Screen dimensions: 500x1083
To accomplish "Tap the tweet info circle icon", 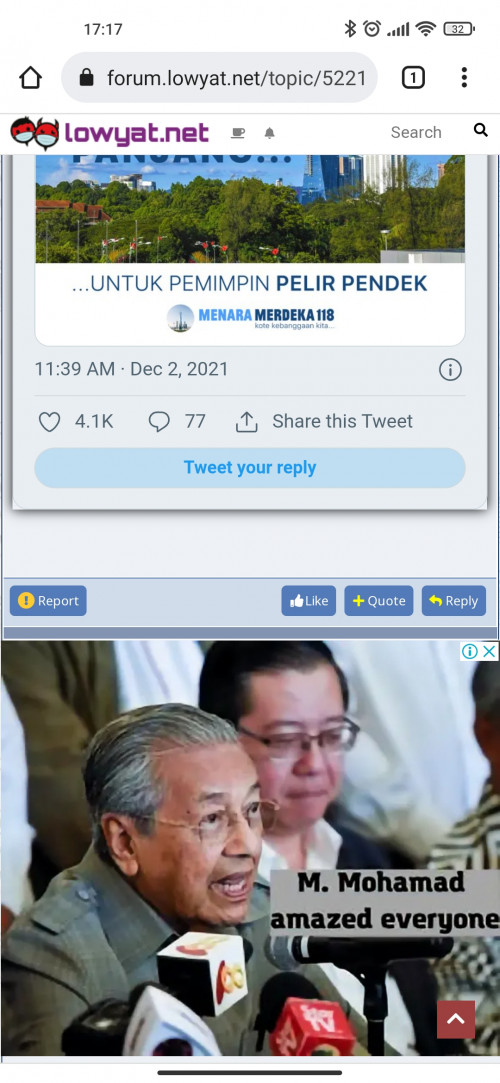I will pyautogui.click(x=450, y=370).
